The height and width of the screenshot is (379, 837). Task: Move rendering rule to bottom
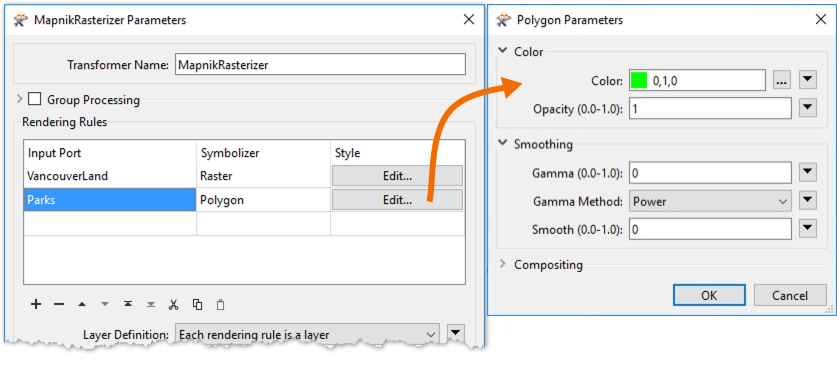pyautogui.click(x=151, y=304)
